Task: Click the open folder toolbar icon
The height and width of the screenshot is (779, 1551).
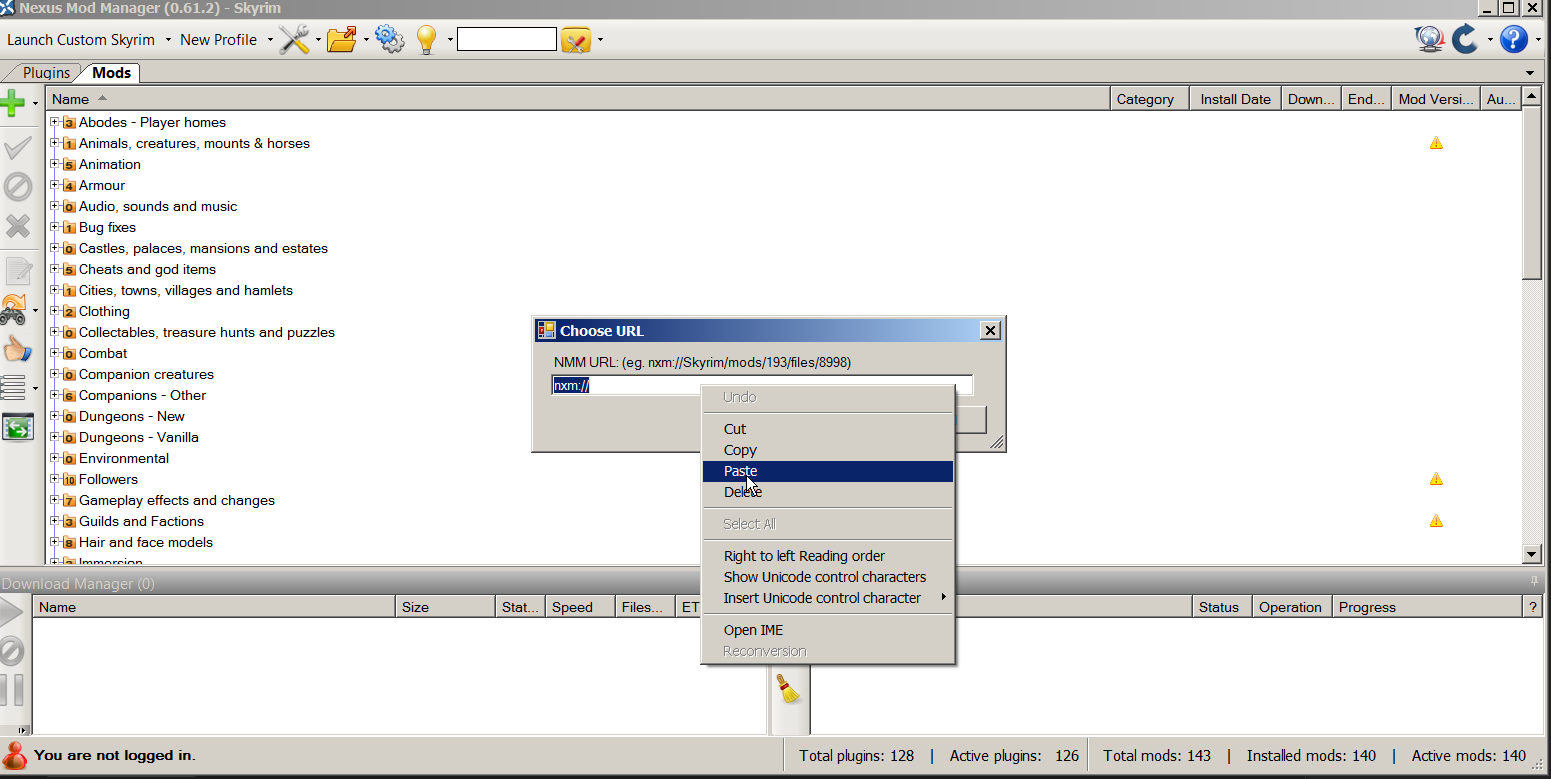Action: (x=342, y=40)
